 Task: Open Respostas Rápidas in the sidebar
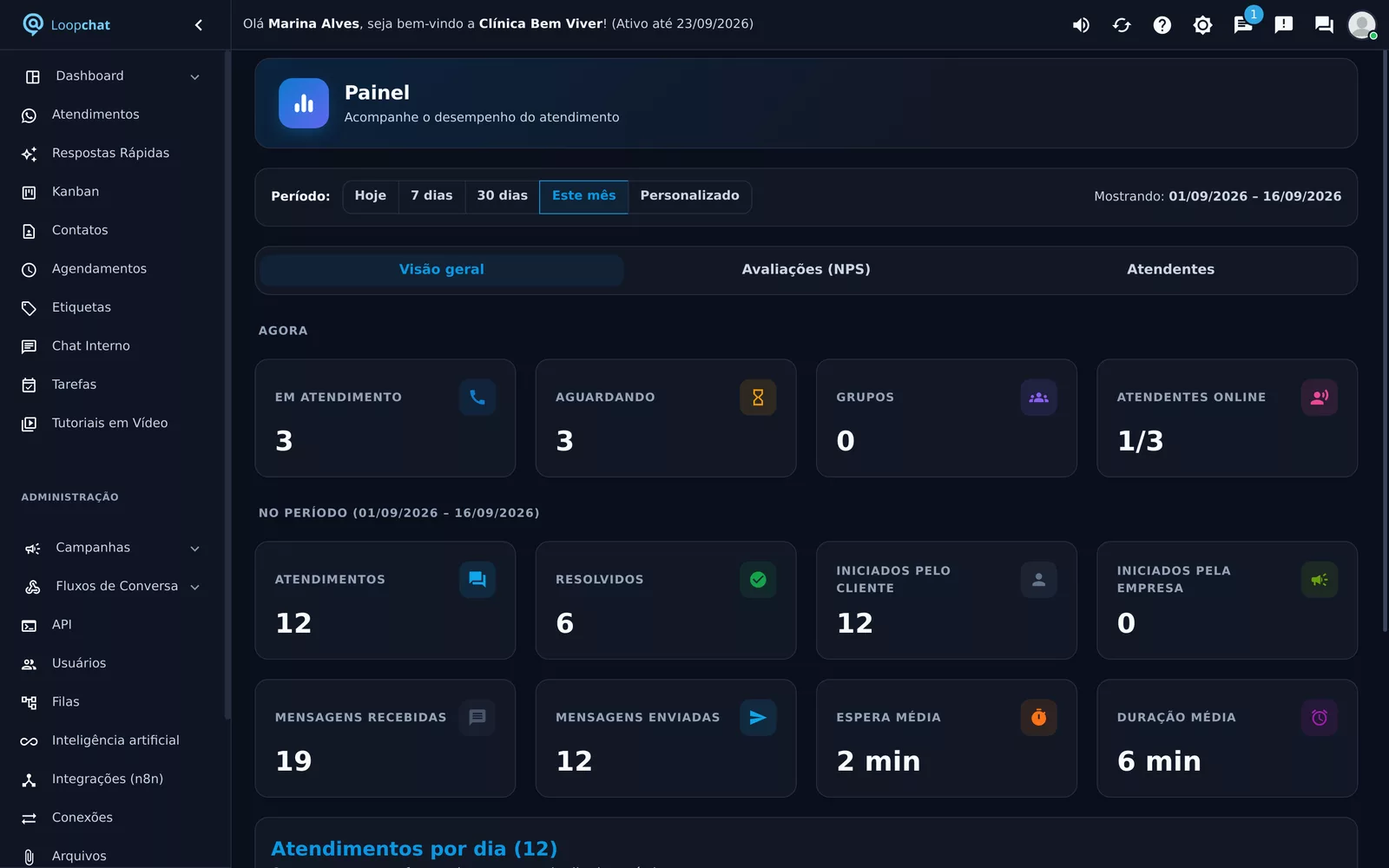pos(113,154)
